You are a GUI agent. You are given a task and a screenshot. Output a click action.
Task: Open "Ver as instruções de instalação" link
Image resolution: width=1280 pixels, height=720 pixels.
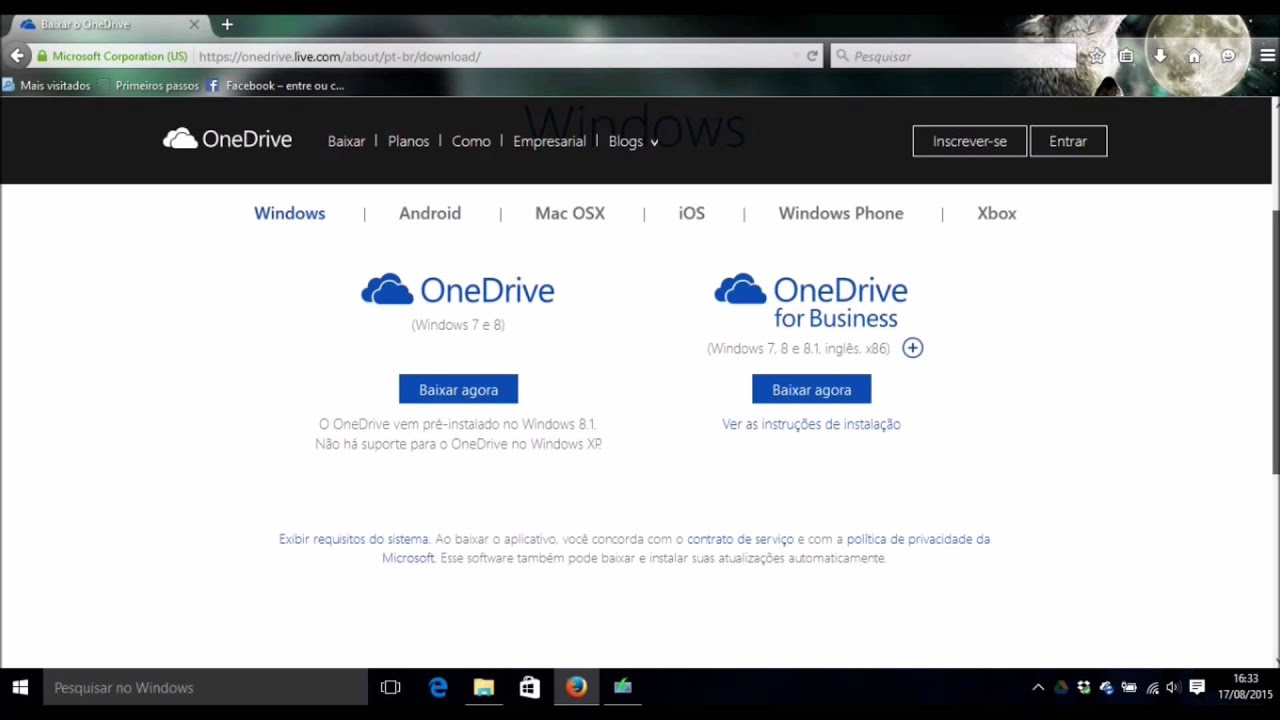point(811,424)
